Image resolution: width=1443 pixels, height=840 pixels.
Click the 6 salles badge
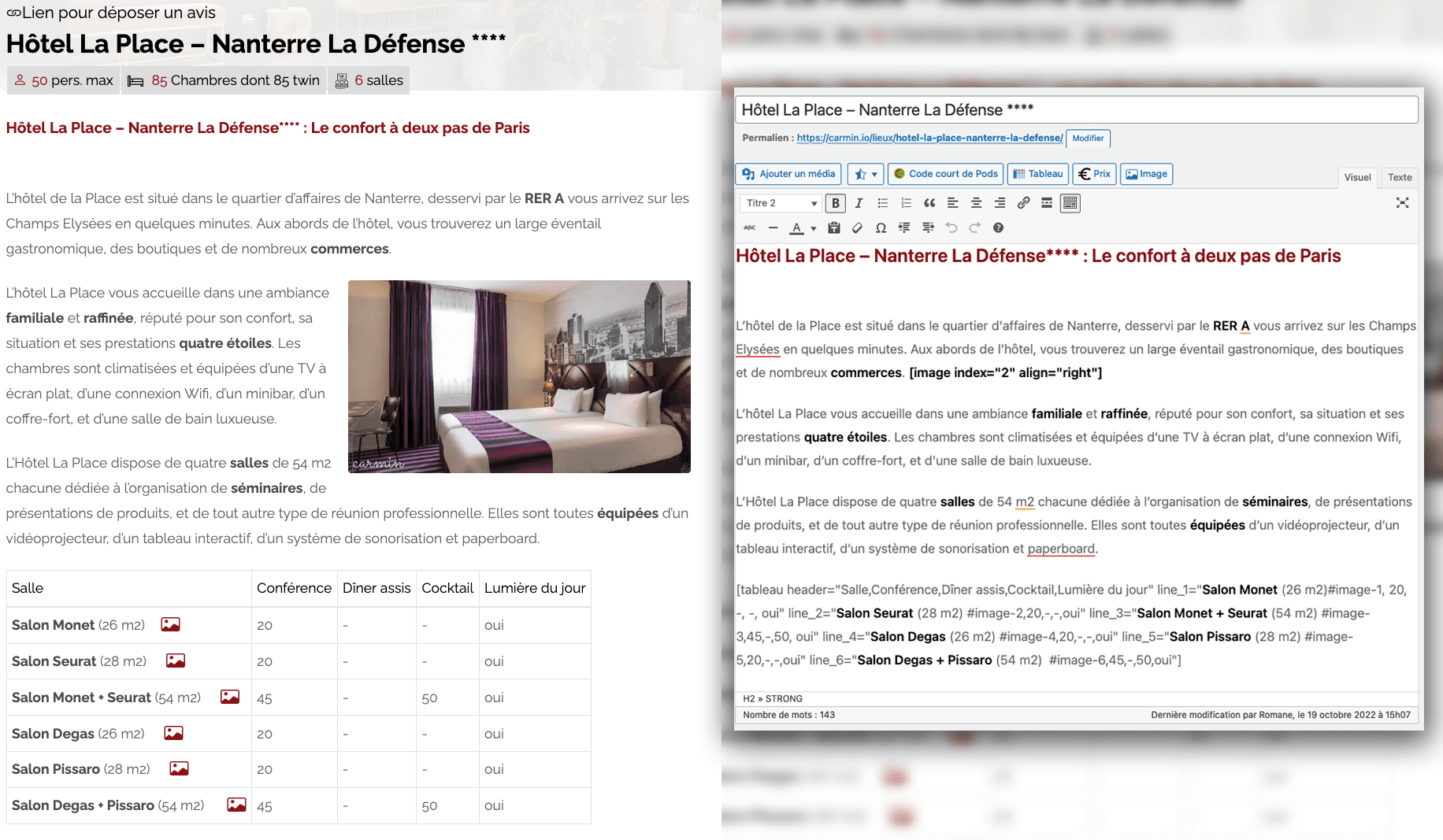369,80
